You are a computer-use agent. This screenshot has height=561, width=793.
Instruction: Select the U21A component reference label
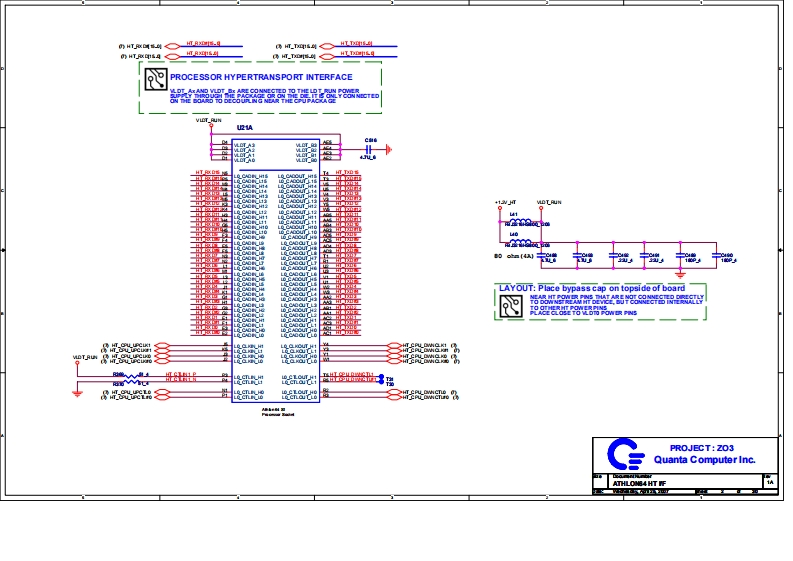pyautogui.click(x=245, y=129)
